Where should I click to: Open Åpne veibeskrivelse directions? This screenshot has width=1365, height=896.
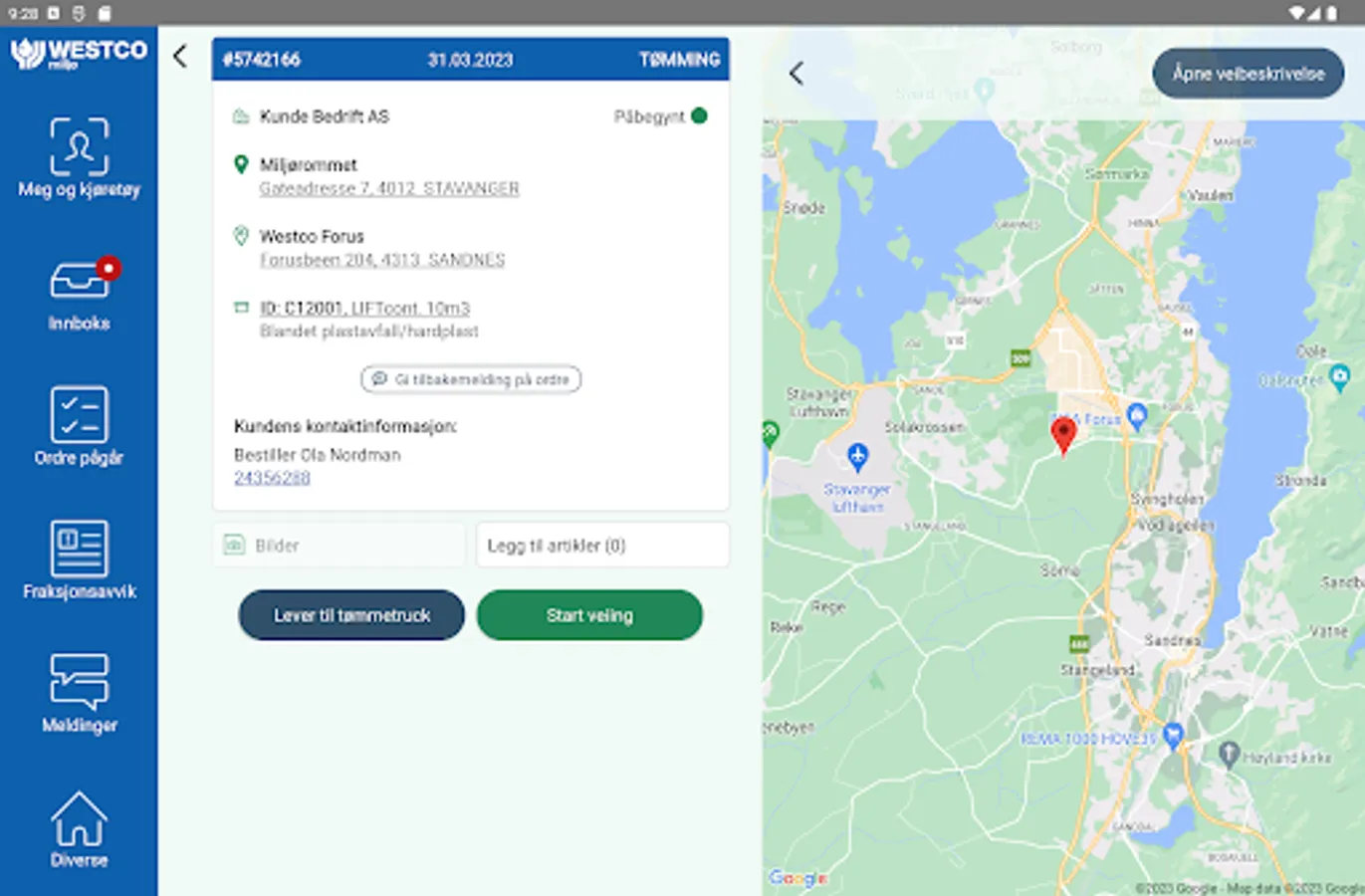tap(1249, 74)
